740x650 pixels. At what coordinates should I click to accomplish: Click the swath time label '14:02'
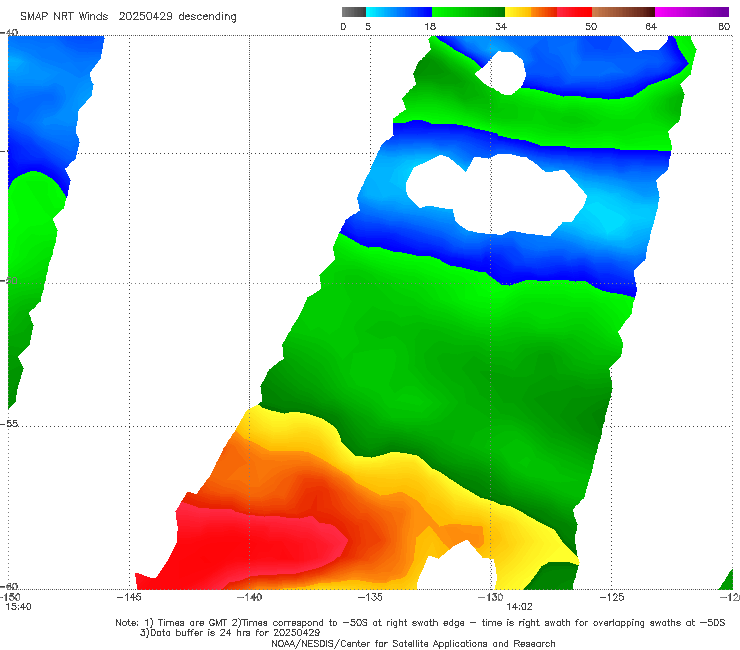[519, 607]
